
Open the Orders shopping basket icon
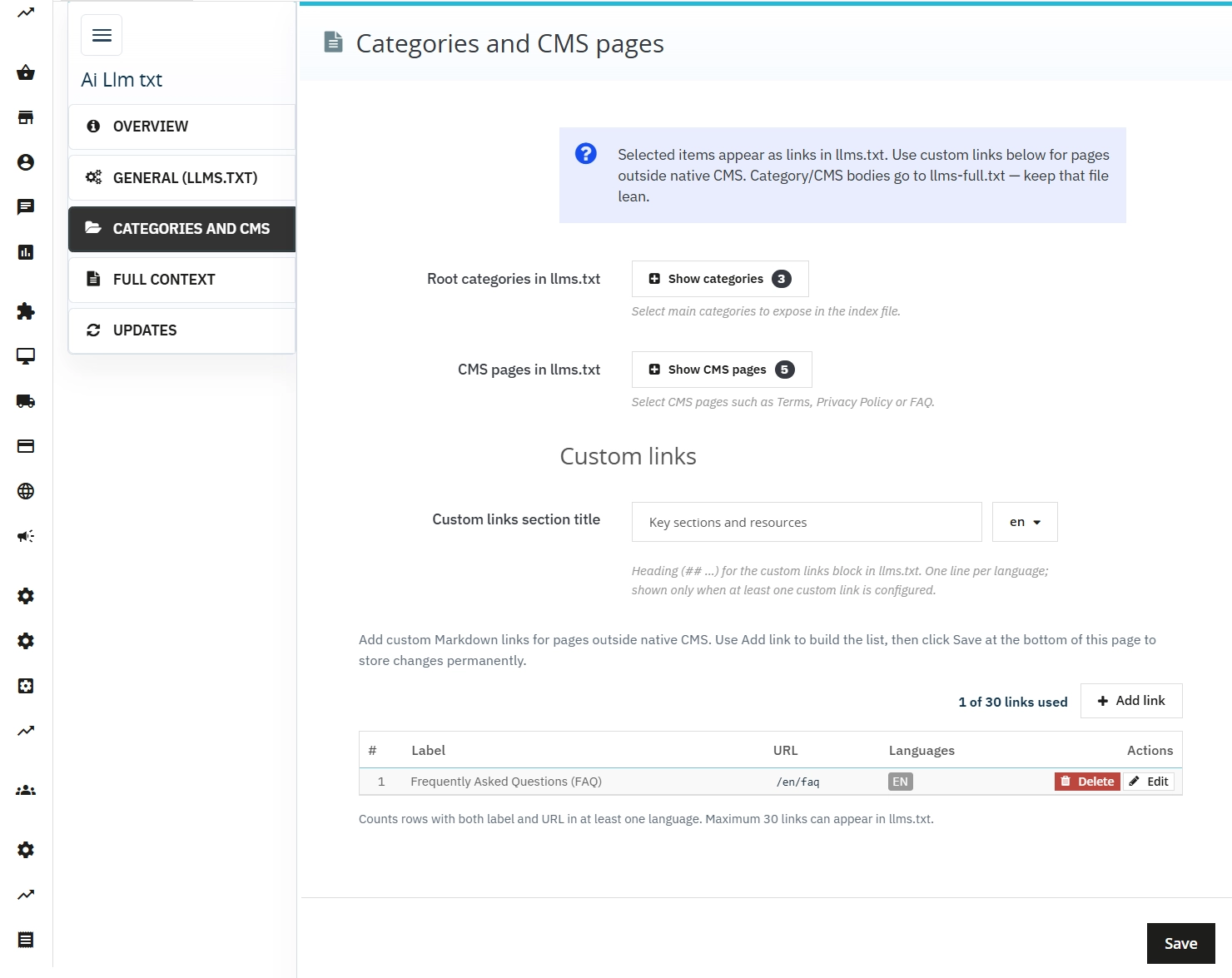[26, 72]
